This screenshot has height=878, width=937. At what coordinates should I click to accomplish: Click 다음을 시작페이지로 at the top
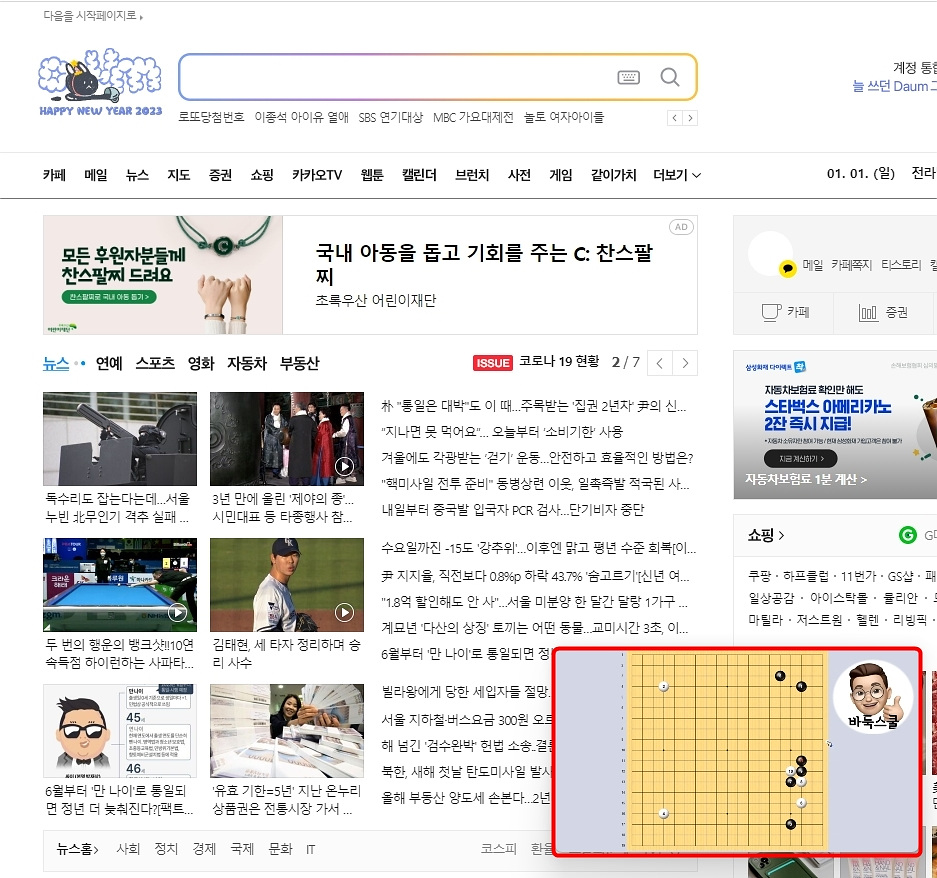point(88,15)
